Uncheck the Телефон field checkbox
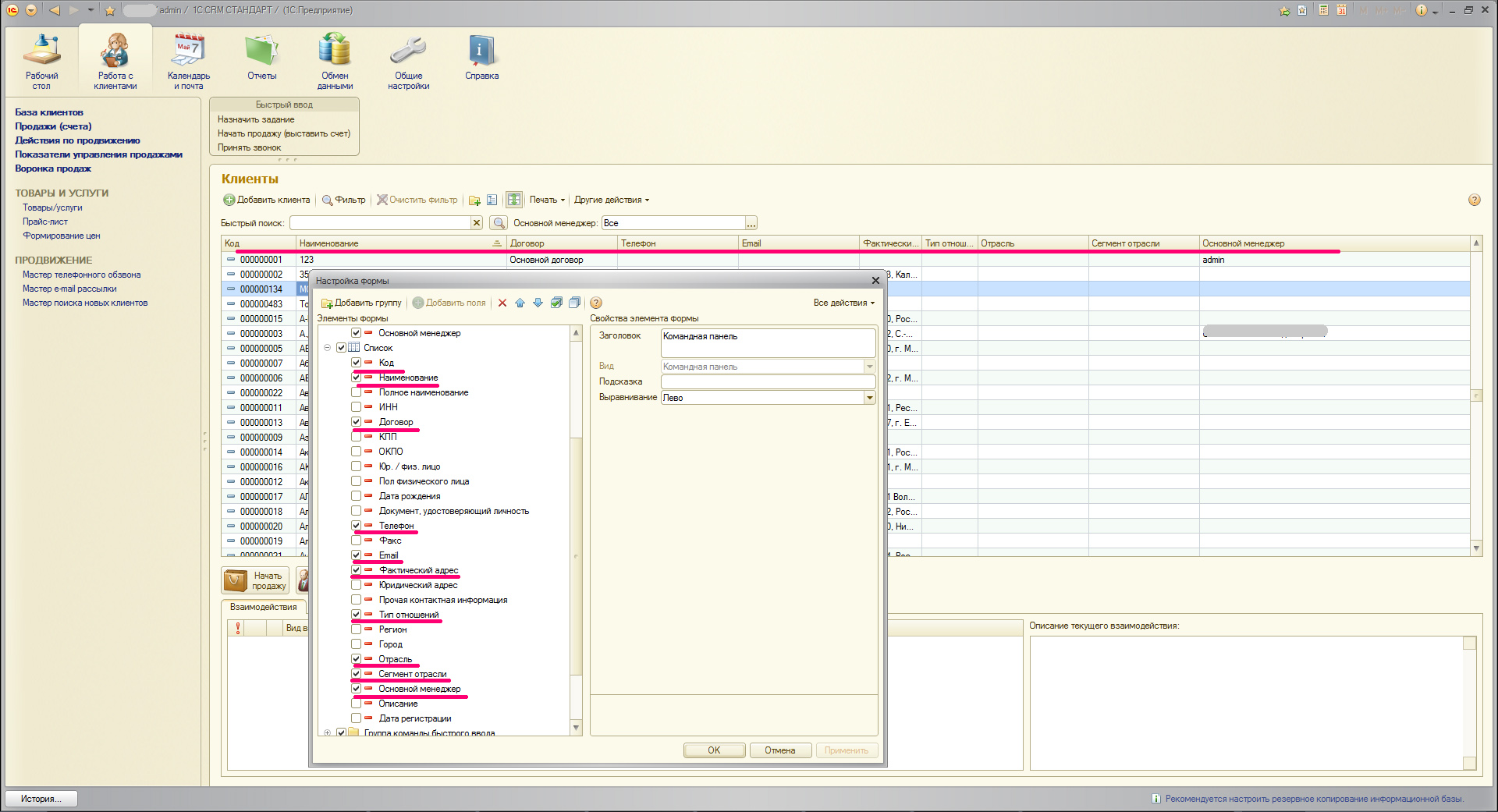This screenshot has width=1498, height=812. (357, 526)
